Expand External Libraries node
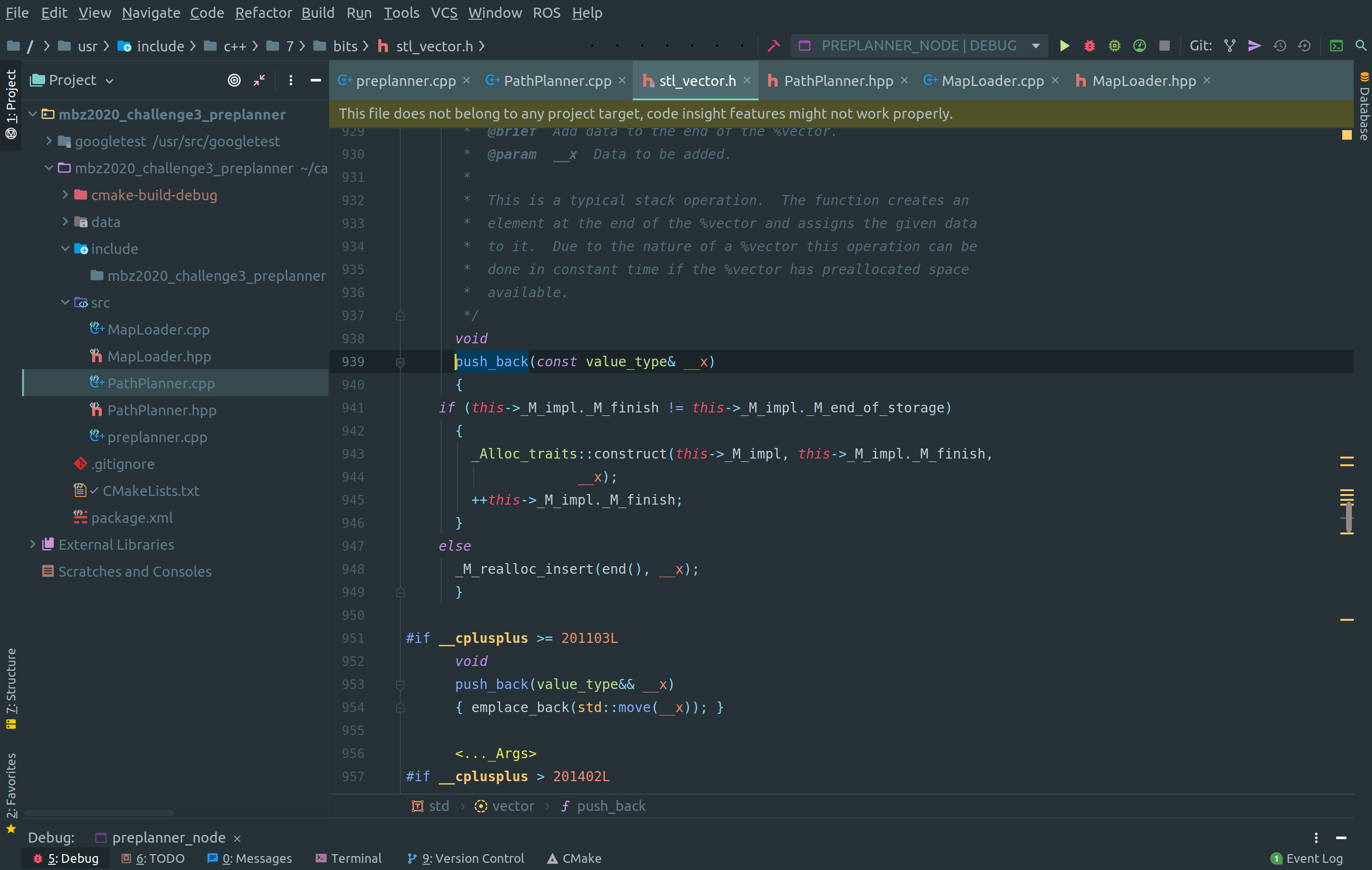This screenshot has height=870, width=1372. tap(33, 544)
